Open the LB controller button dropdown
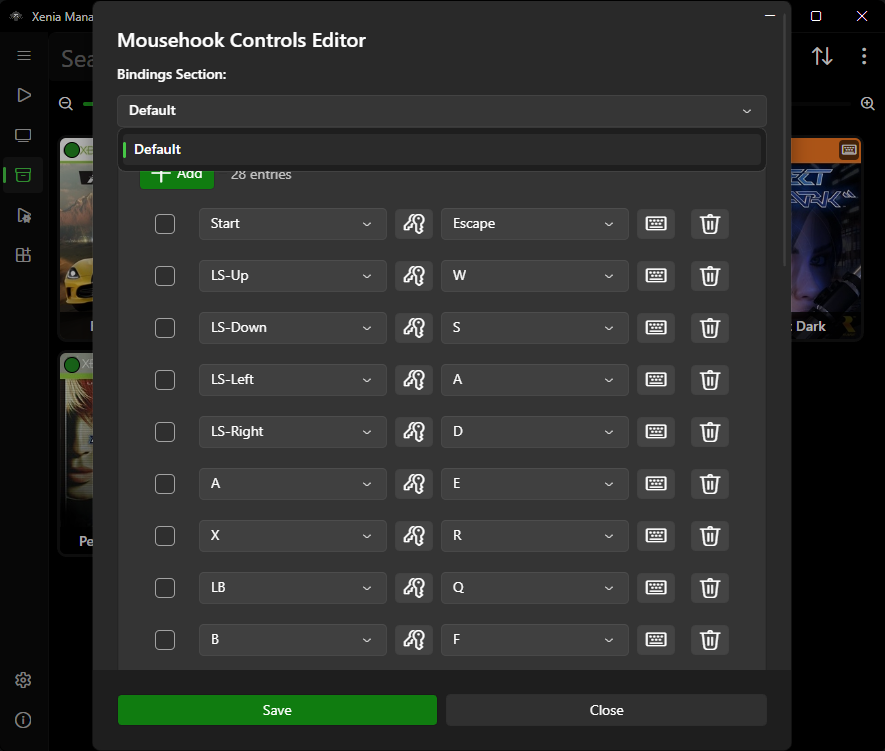The width and height of the screenshot is (885, 751). point(292,588)
